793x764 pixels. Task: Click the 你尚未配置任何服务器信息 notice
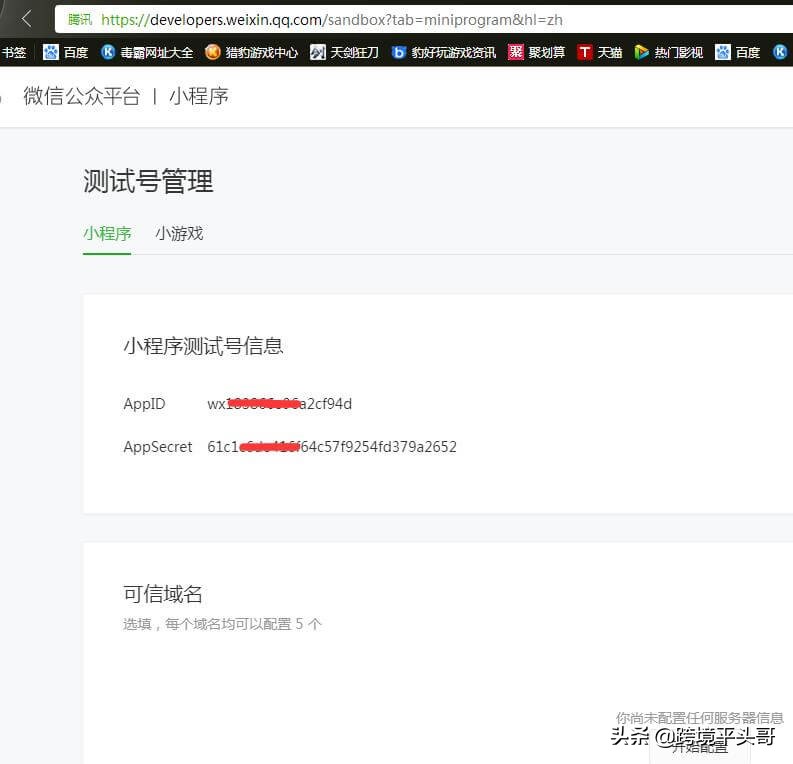(699, 718)
